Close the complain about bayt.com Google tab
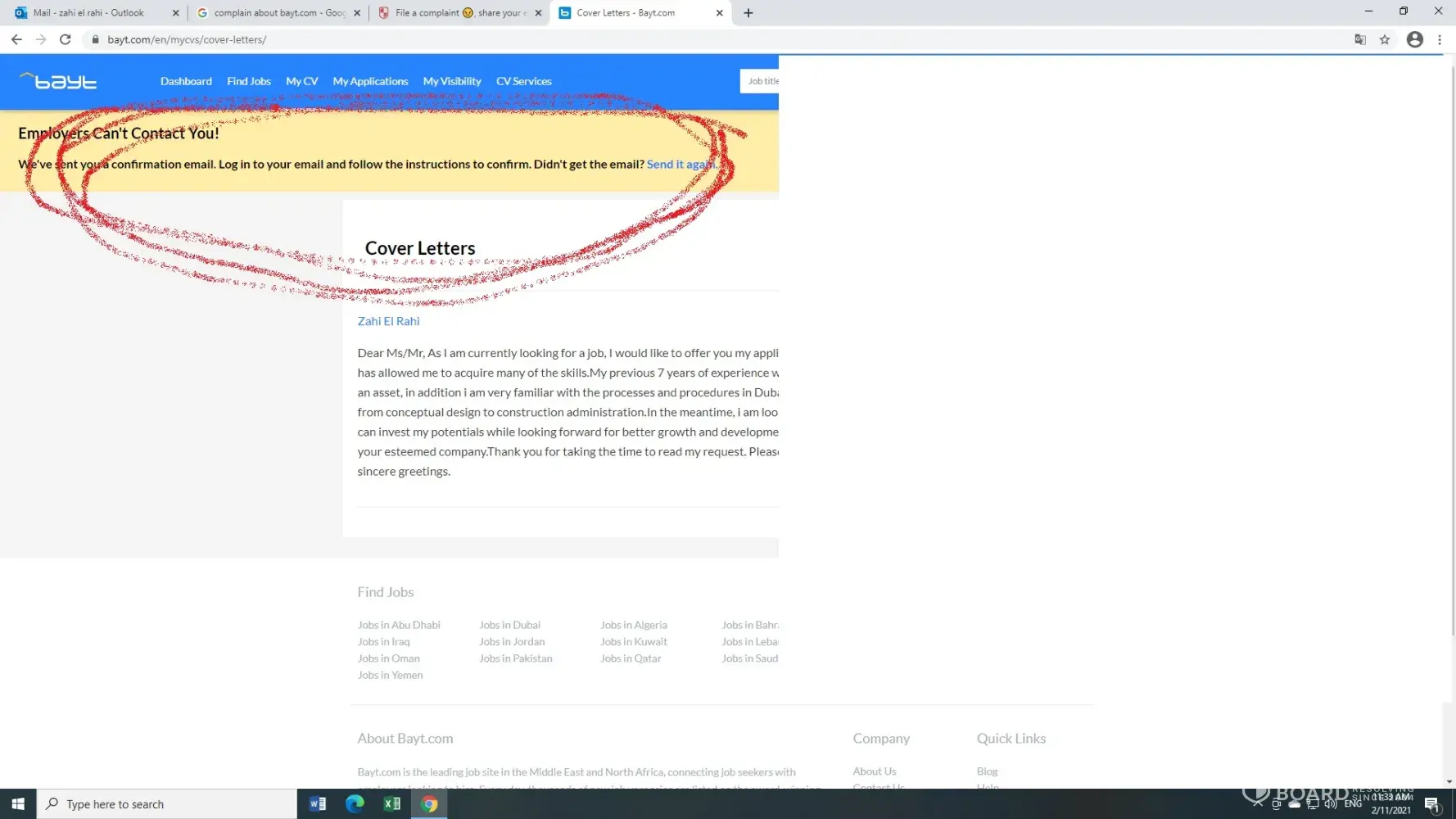 tap(357, 13)
